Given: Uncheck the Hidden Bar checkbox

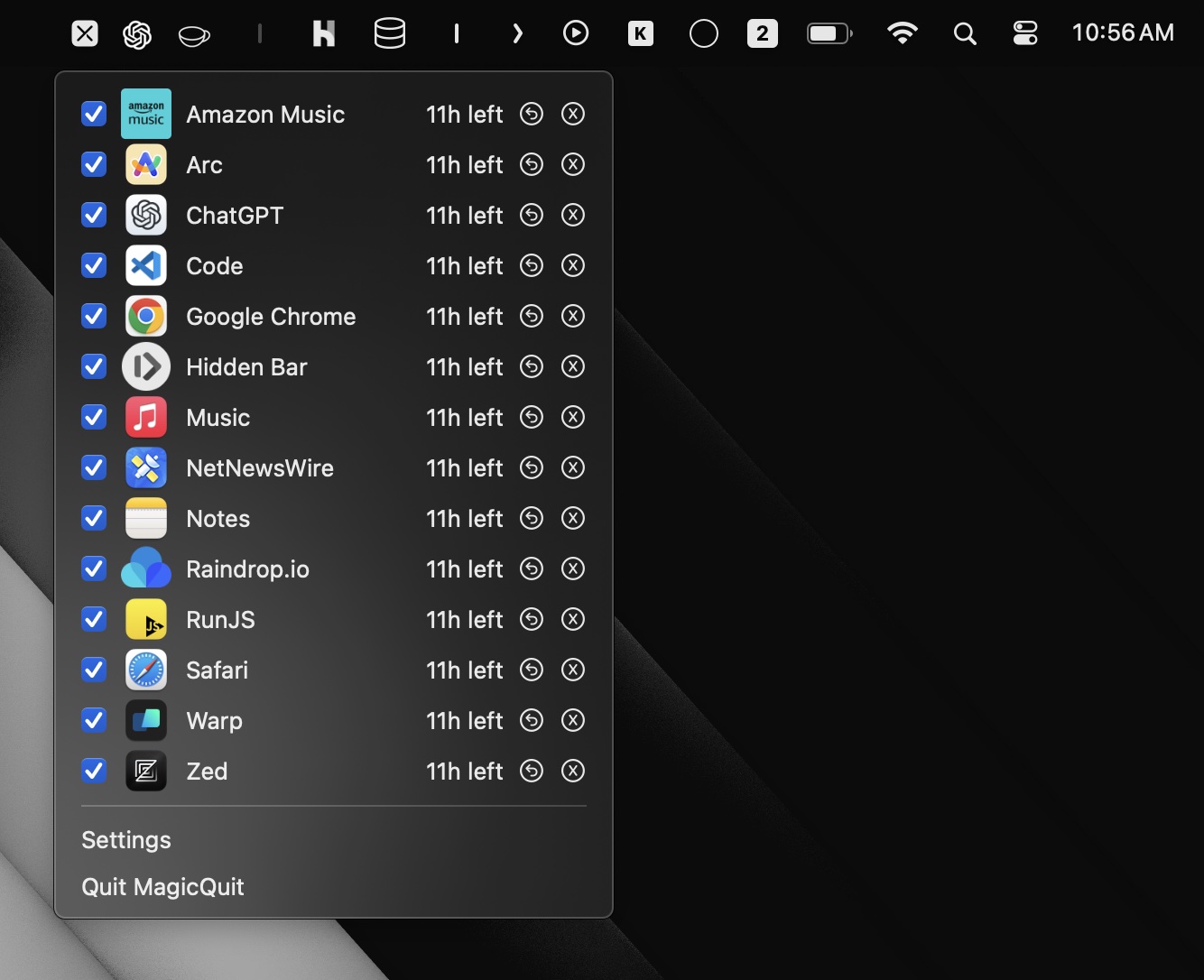Looking at the screenshot, I should (x=94, y=367).
